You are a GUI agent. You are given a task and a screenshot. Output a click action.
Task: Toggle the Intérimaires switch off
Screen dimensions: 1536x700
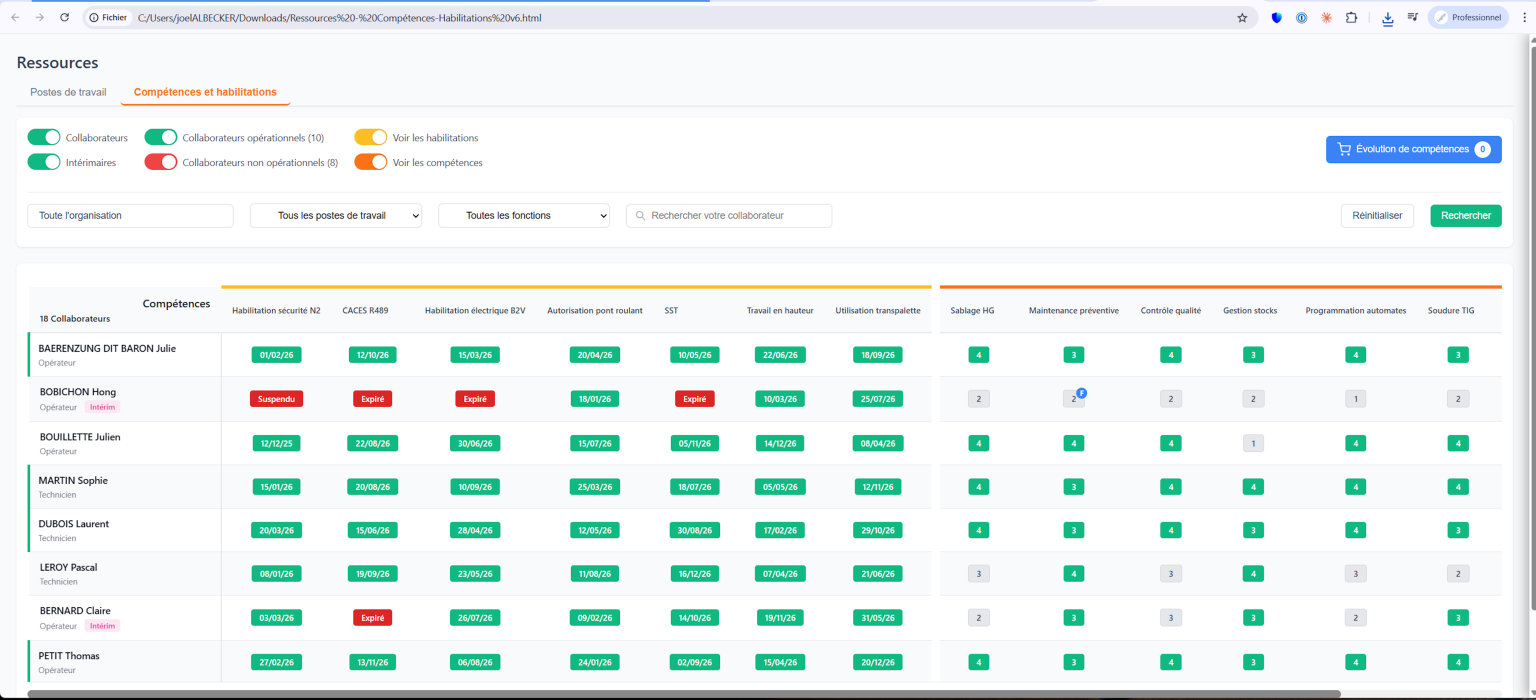click(x=44, y=162)
